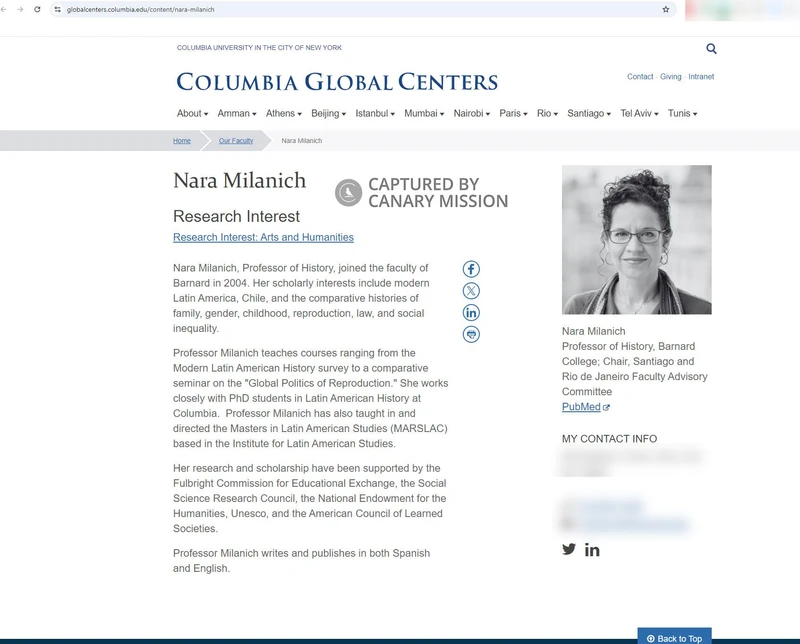Open the Contact page
This screenshot has width=800, height=644.
coord(638,75)
